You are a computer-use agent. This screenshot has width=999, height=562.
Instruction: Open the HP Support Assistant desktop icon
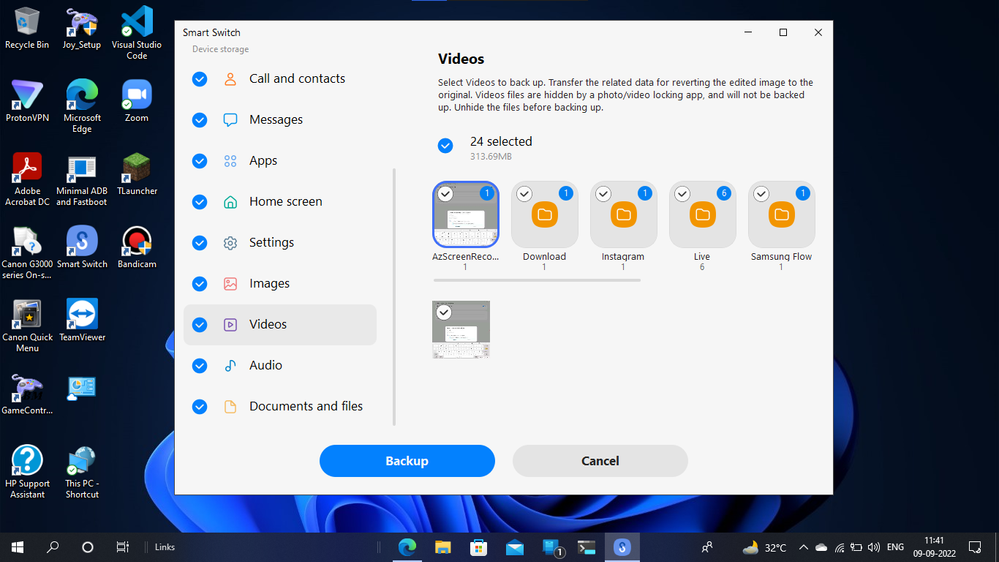tap(27, 472)
